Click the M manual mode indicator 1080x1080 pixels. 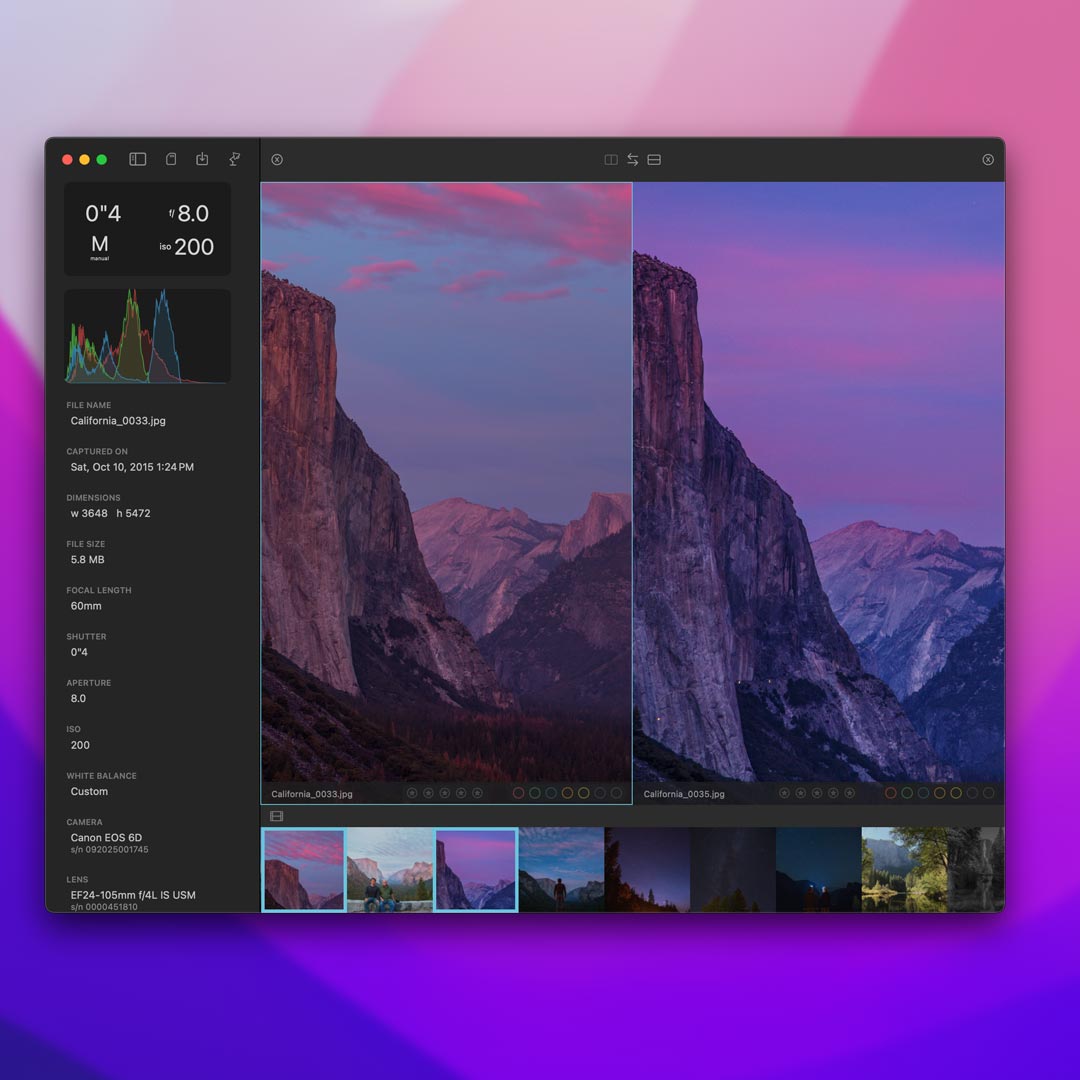[x=100, y=247]
